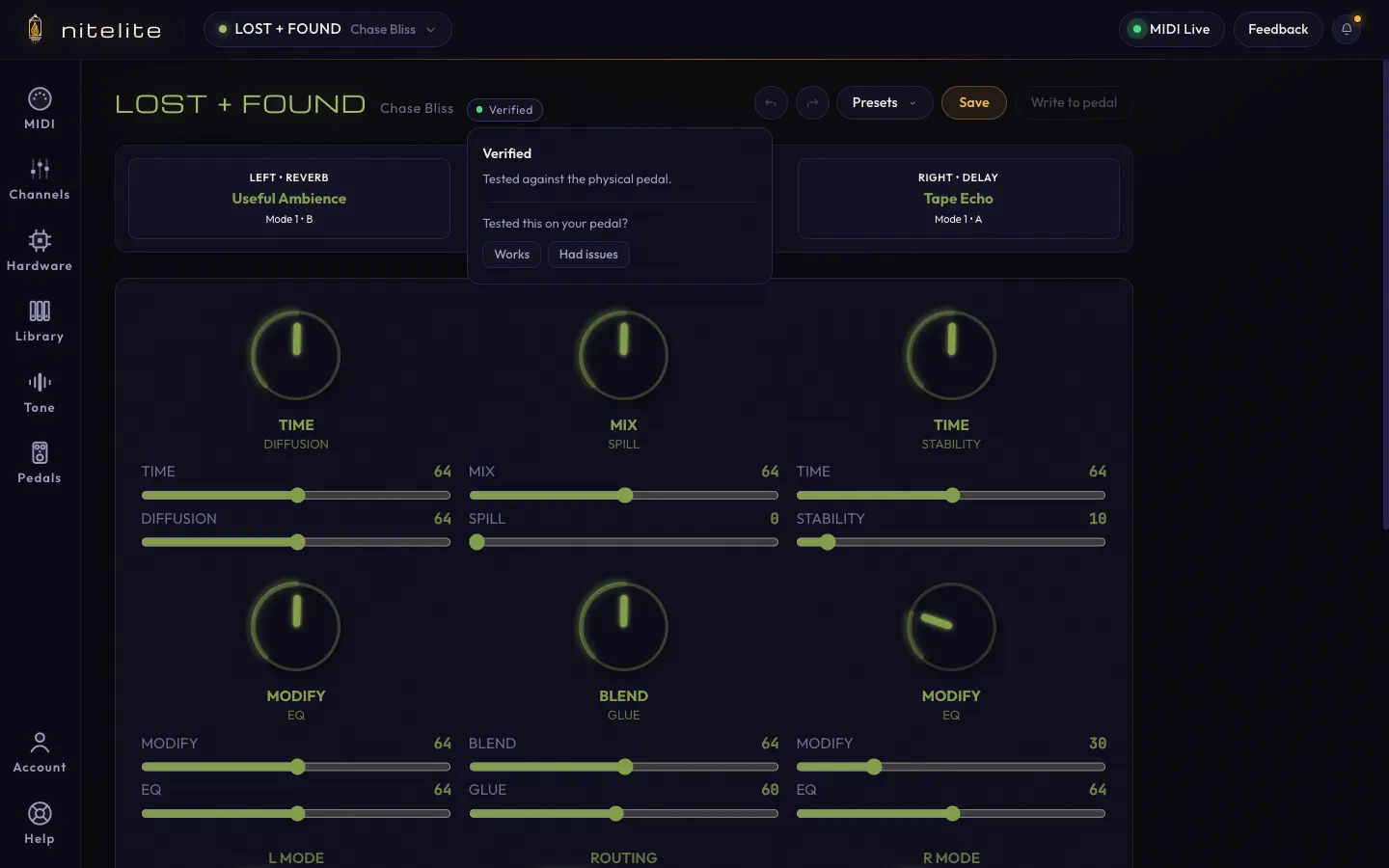Open the Presets dropdown

(885, 103)
